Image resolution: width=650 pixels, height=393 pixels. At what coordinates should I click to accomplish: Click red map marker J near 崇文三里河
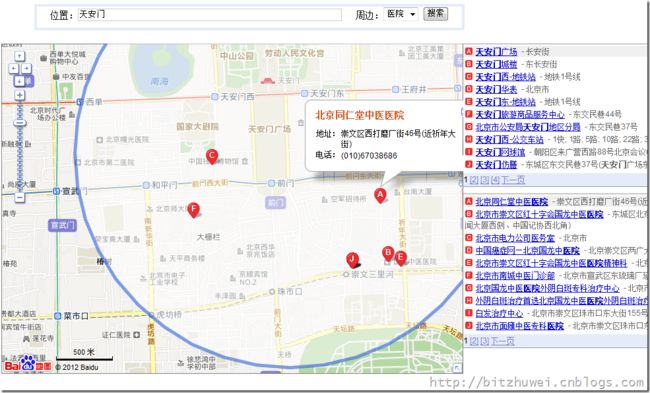point(352,260)
